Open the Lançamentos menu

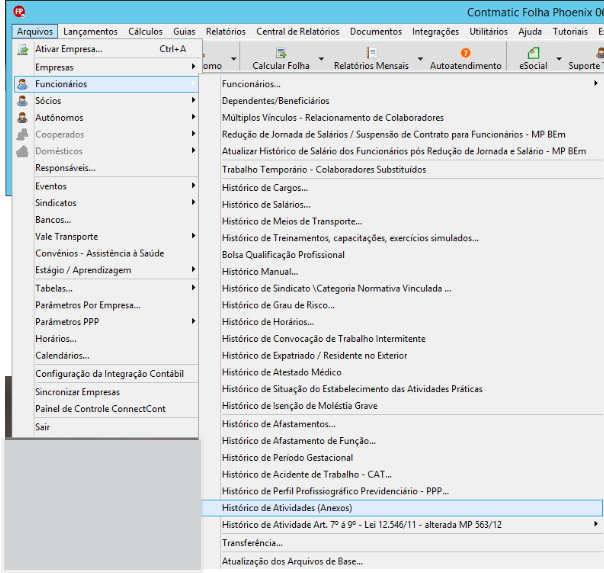91,32
